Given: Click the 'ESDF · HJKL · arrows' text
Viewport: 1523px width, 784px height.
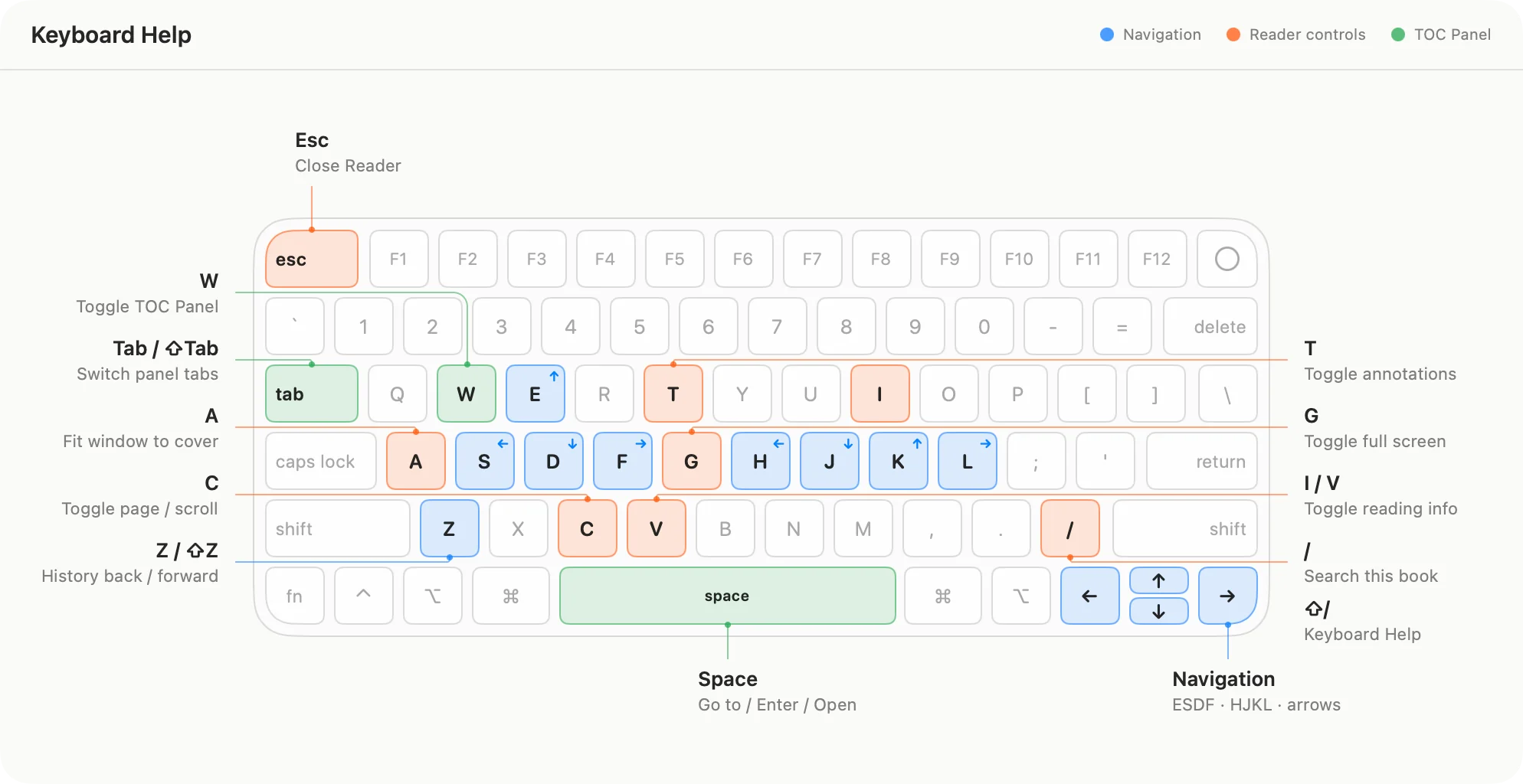Looking at the screenshot, I should (x=1256, y=704).
